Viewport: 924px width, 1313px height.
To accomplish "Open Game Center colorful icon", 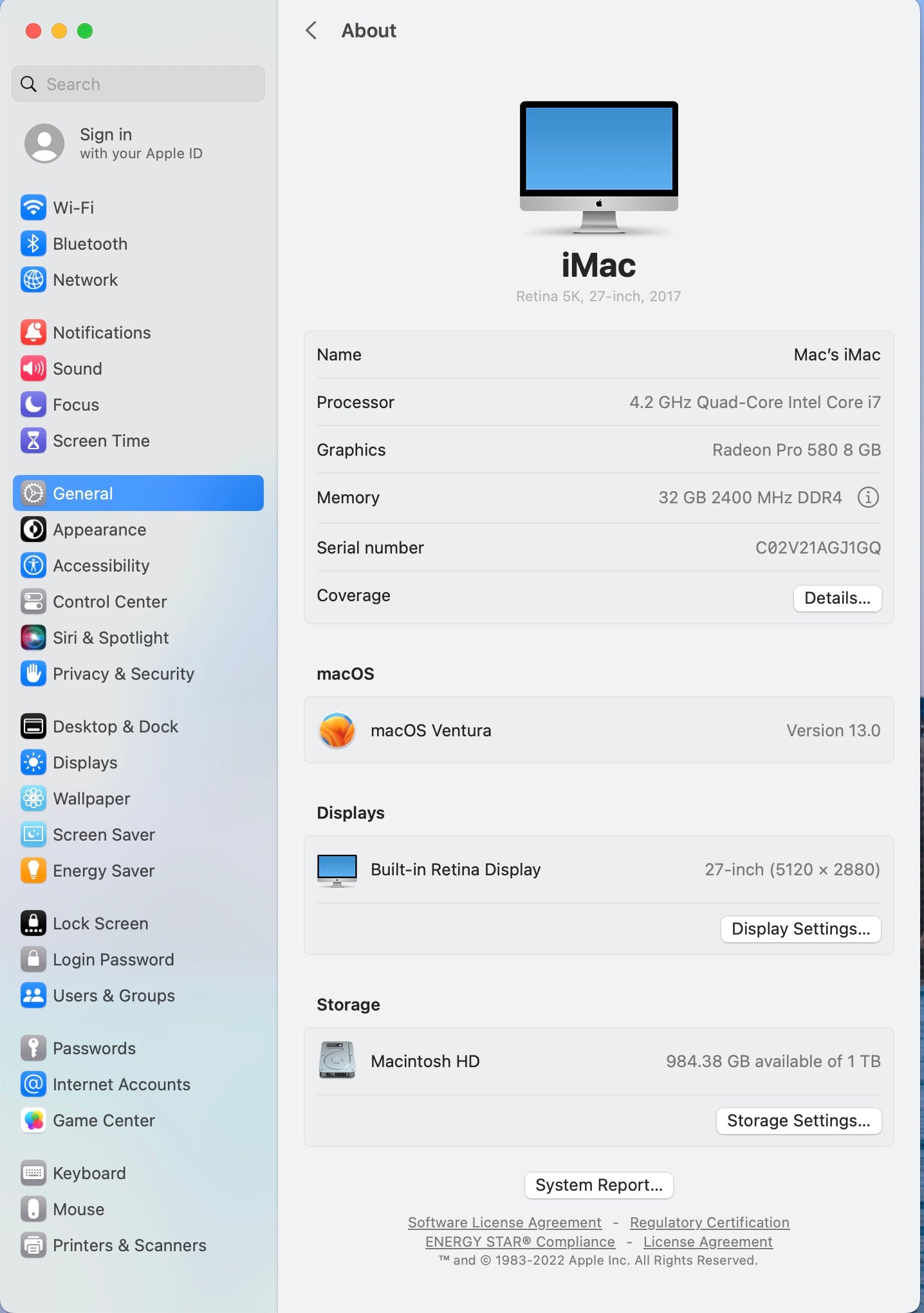I will point(33,1120).
